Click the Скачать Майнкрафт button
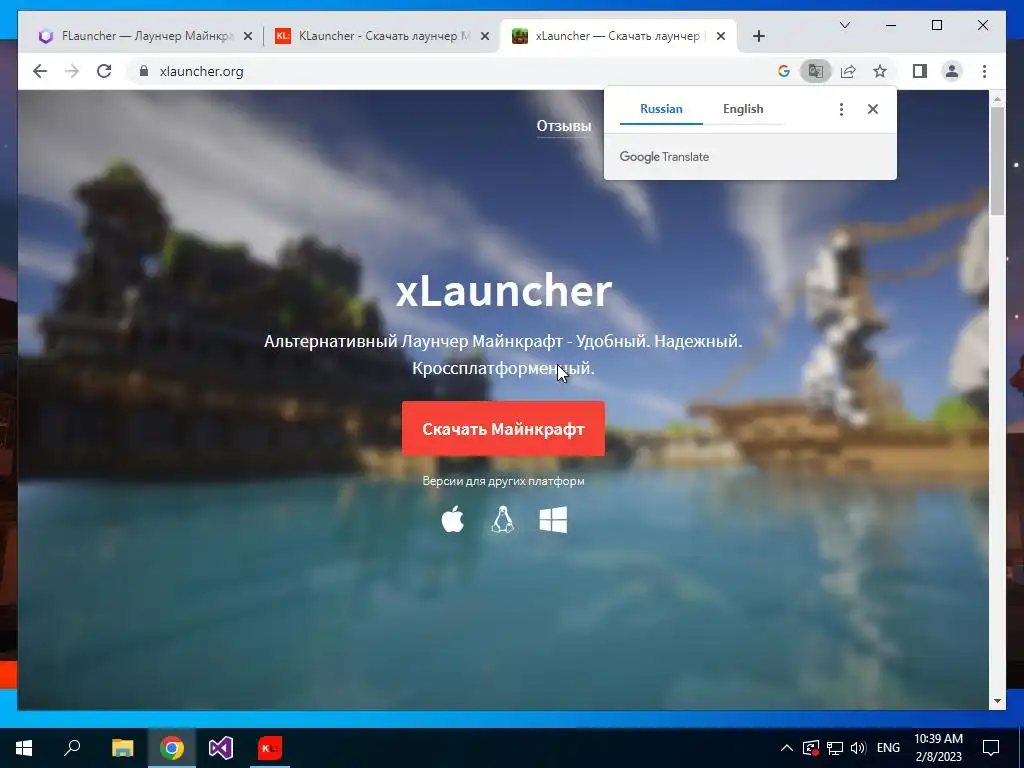Image resolution: width=1024 pixels, height=768 pixels. click(x=503, y=428)
